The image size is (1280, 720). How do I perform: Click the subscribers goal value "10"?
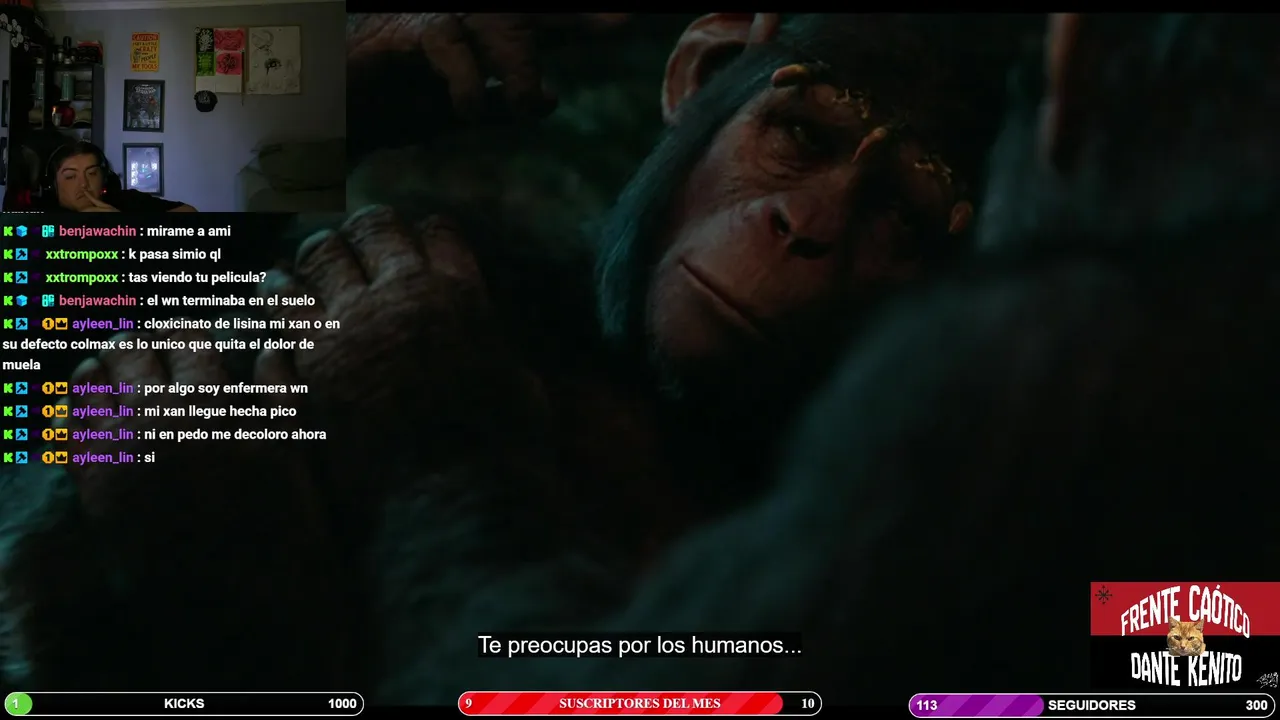pyautogui.click(x=808, y=704)
